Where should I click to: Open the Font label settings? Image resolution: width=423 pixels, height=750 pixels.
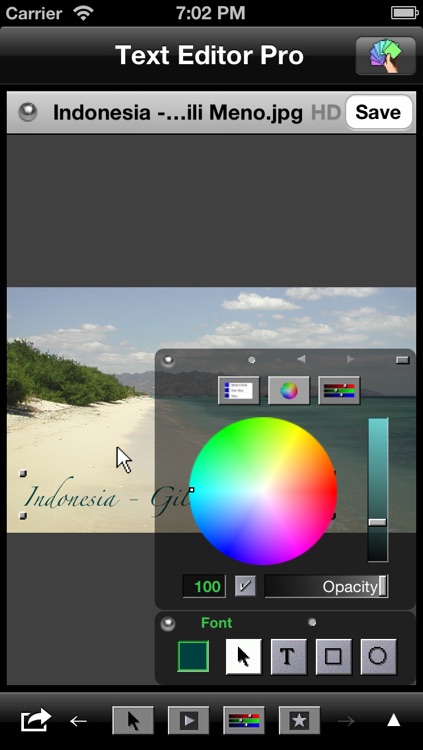[x=217, y=623]
